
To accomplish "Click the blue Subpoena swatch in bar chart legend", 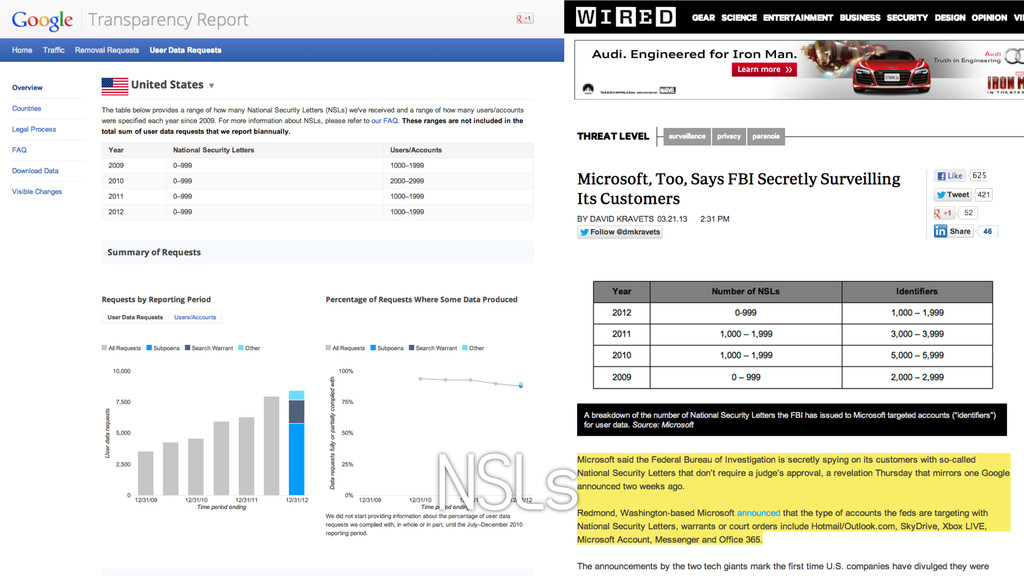I will pyautogui.click(x=149, y=348).
